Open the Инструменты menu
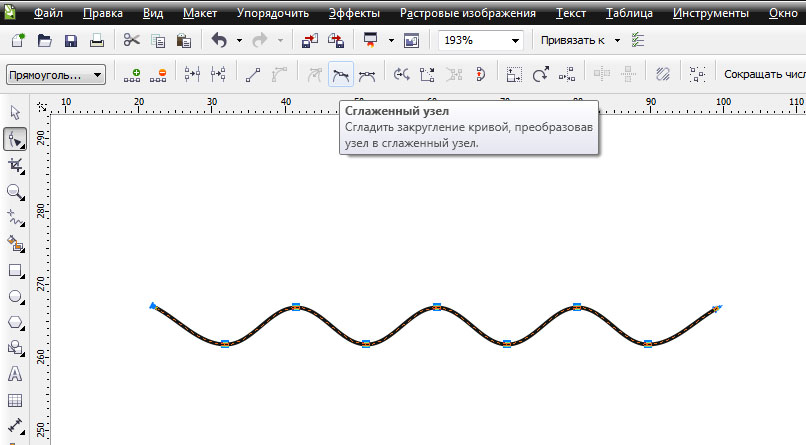806x445 pixels. tap(711, 13)
